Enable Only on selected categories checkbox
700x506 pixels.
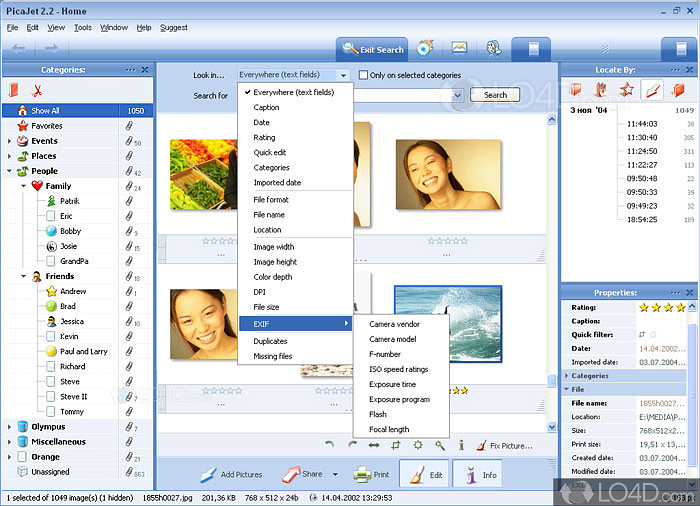pos(364,75)
